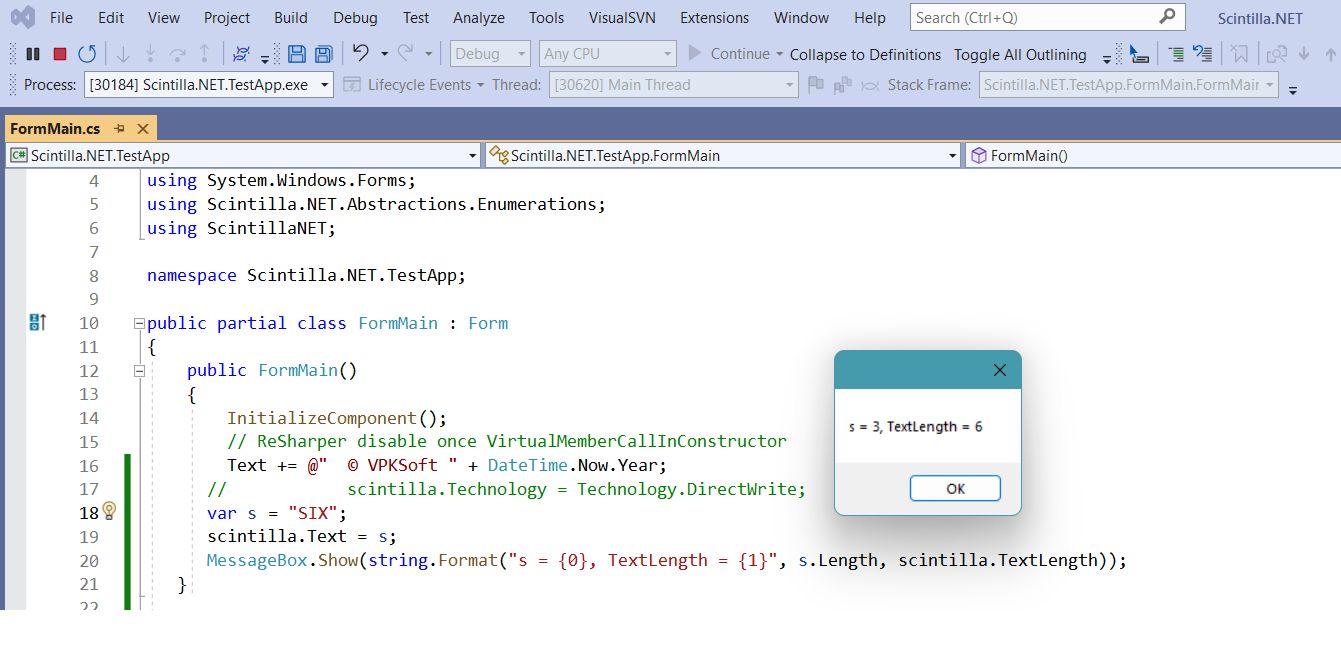Click the Save All icon

(324, 53)
